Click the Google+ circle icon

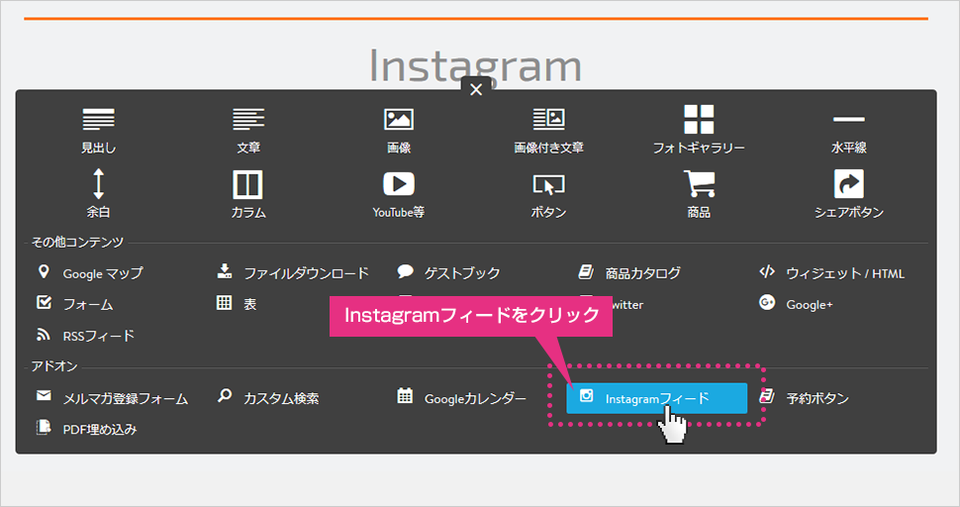click(x=767, y=302)
